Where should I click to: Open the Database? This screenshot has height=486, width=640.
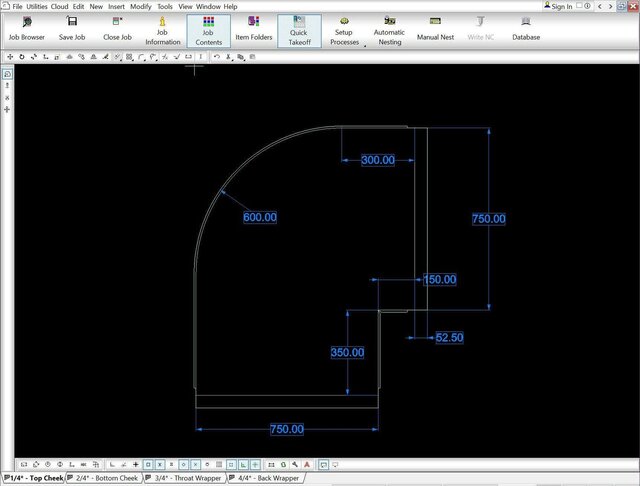pyautogui.click(x=526, y=28)
